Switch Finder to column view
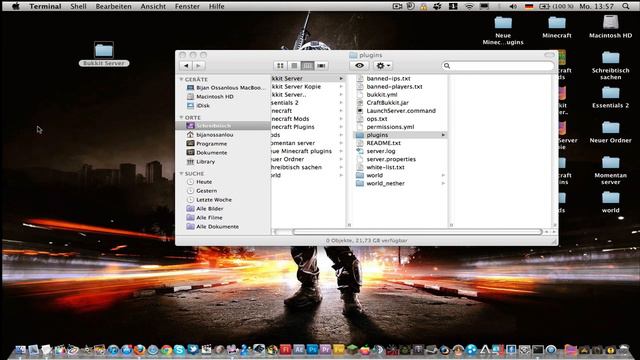 [x=308, y=66]
